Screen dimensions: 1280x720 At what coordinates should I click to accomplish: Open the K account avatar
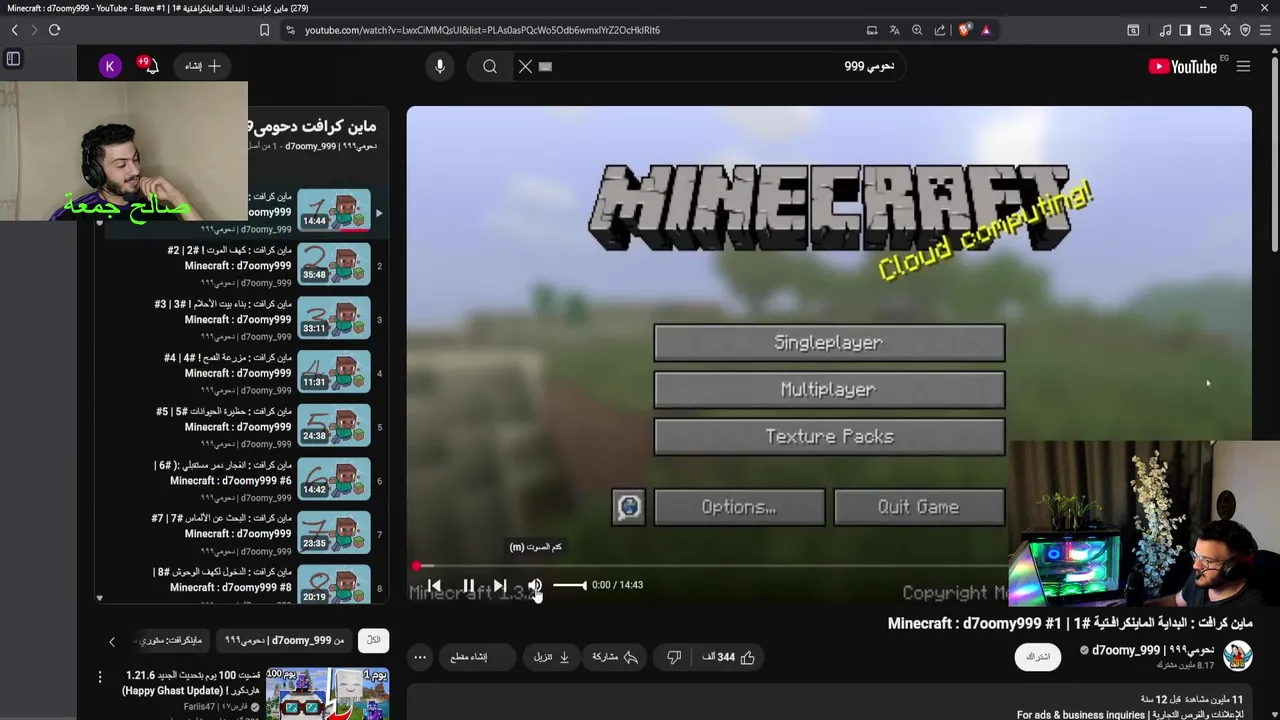click(x=110, y=66)
